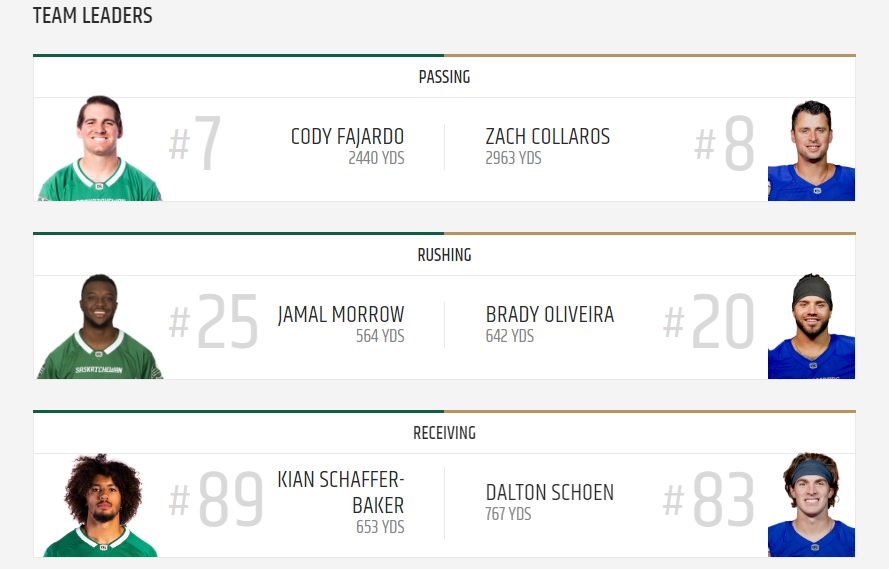The height and width of the screenshot is (569, 889).
Task: Go to Kian Schaffer-Baker's name link
Action: click(341, 492)
